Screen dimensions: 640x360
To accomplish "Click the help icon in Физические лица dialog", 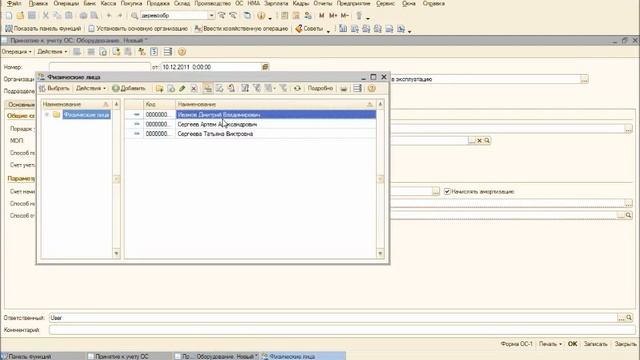I will tap(371, 89).
